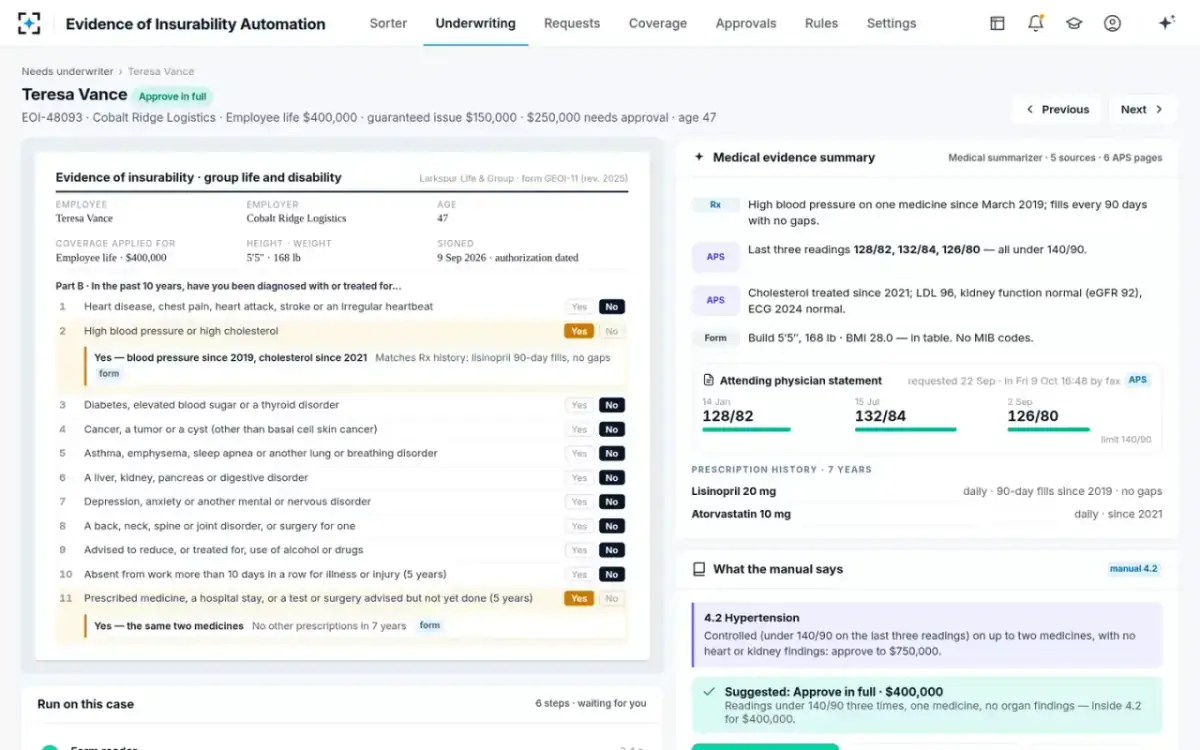Click the 126/80 reading bar
This screenshot has height=750, width=1200.
point(1048,429)
